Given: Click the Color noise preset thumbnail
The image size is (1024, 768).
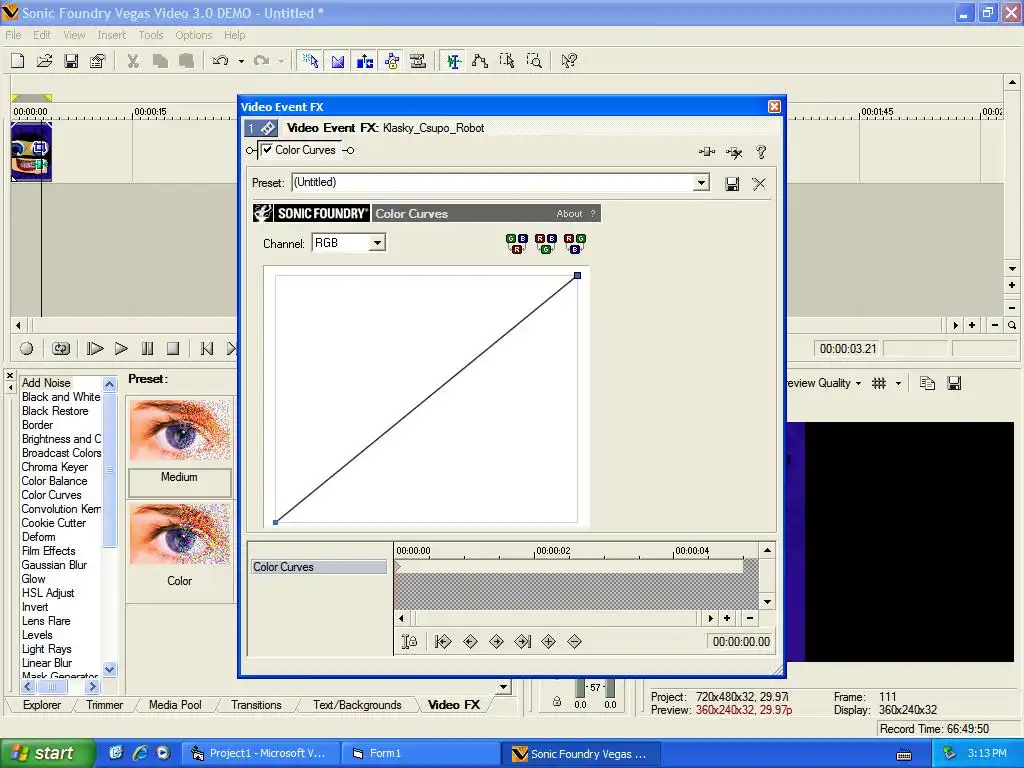Looking at the screenshot, I should (180, 534).
